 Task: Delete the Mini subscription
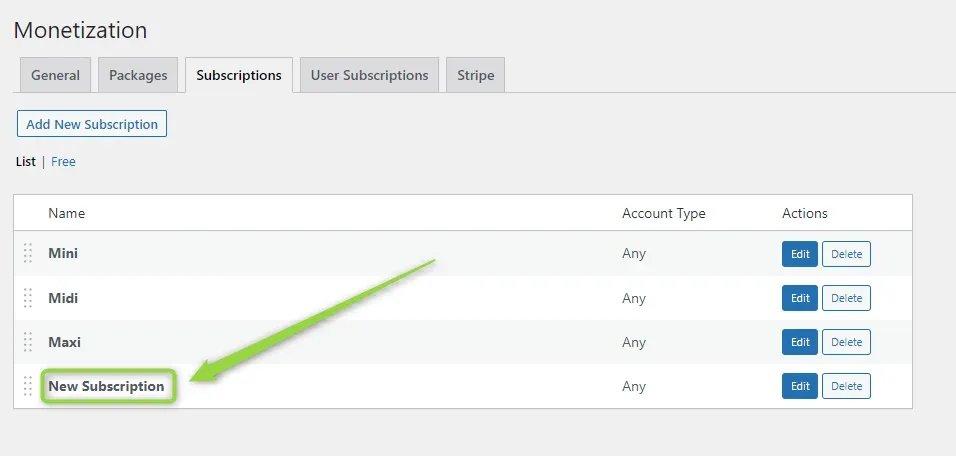coord(846,254)
